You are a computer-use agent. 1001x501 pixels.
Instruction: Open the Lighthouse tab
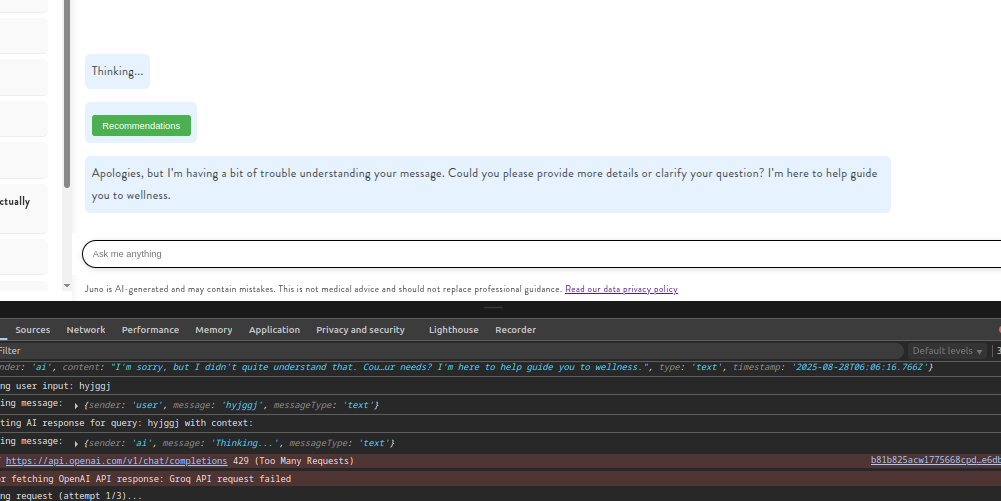pyautogui.click(x=453, y=330)
